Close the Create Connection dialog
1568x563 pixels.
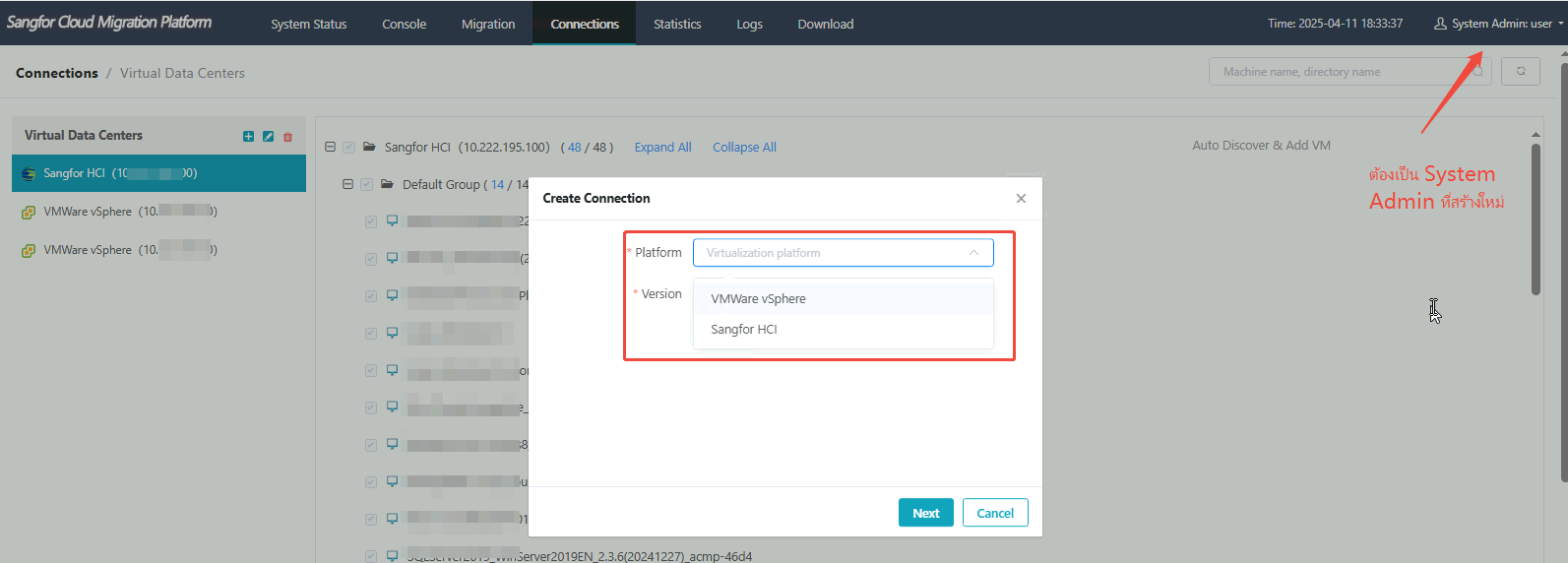1021,199
